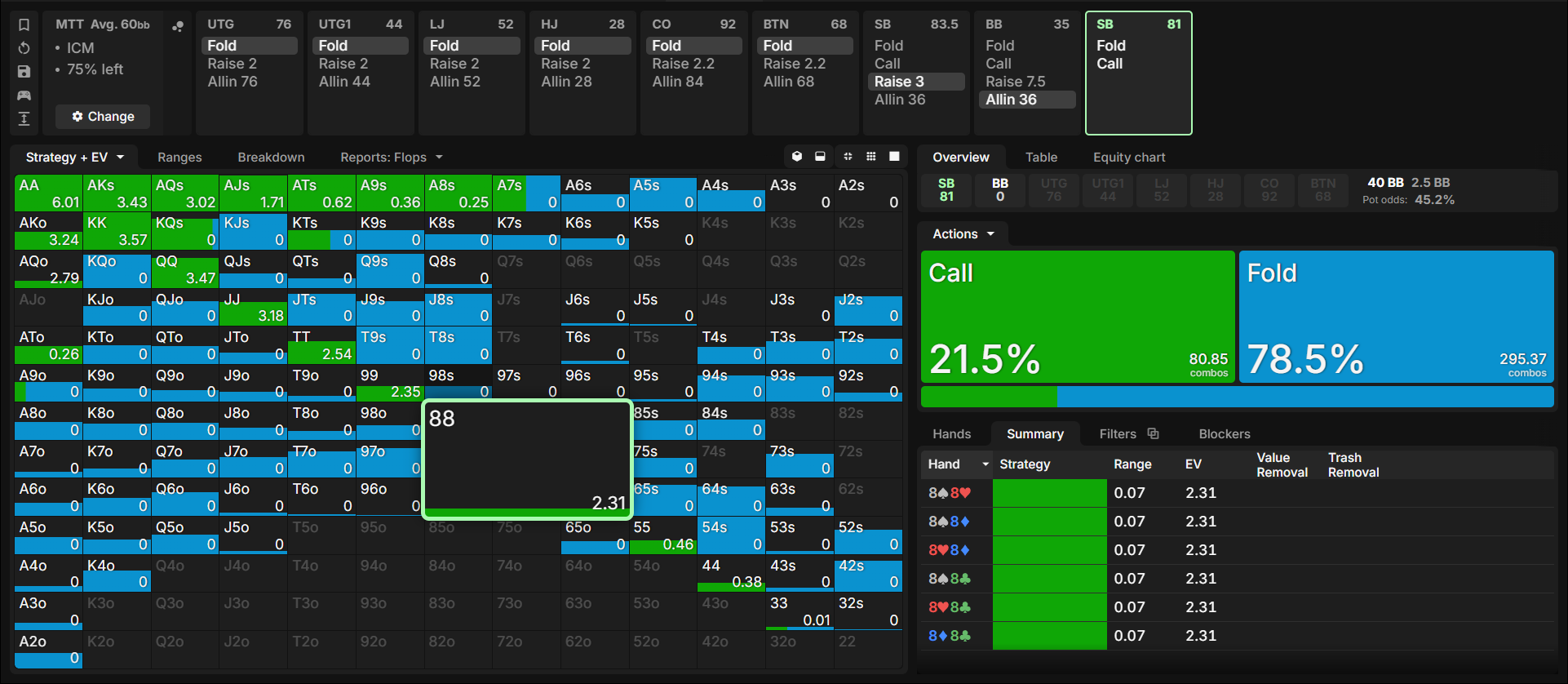Open the Equity chart tab
Screen dimensions: 1568x684
tap(1129, 158)
